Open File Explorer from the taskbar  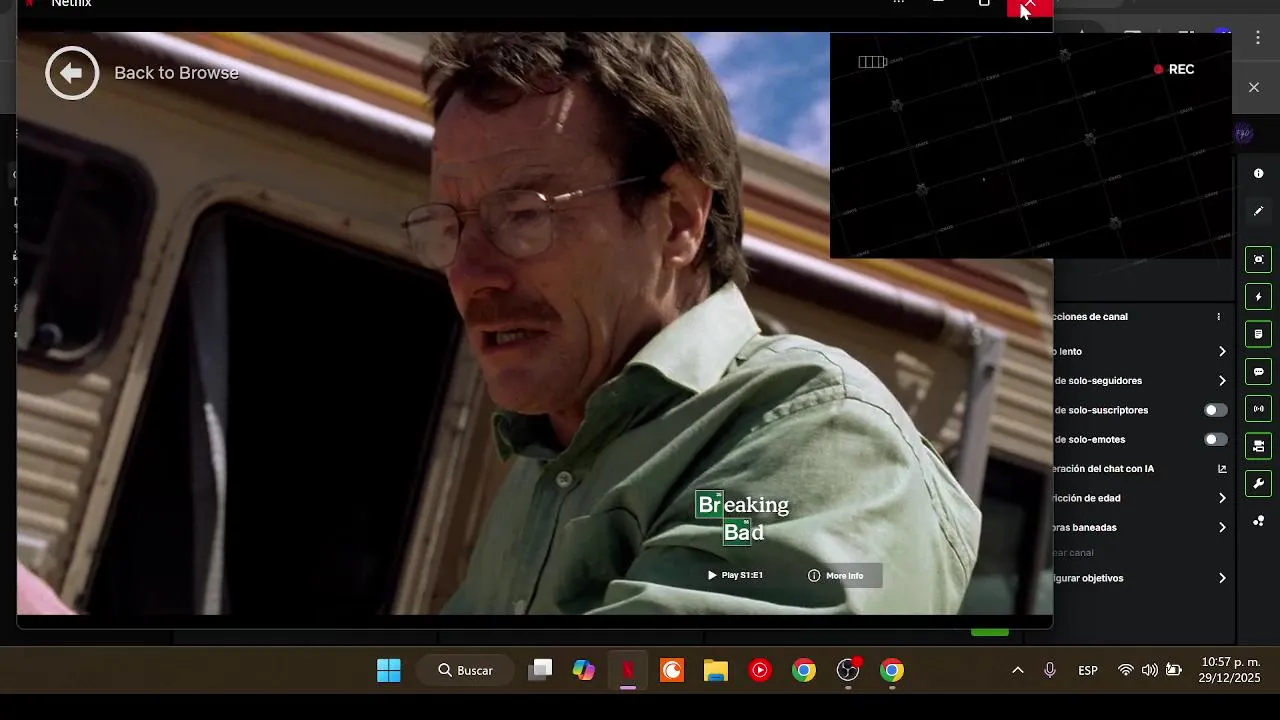(x=716, y=670)
